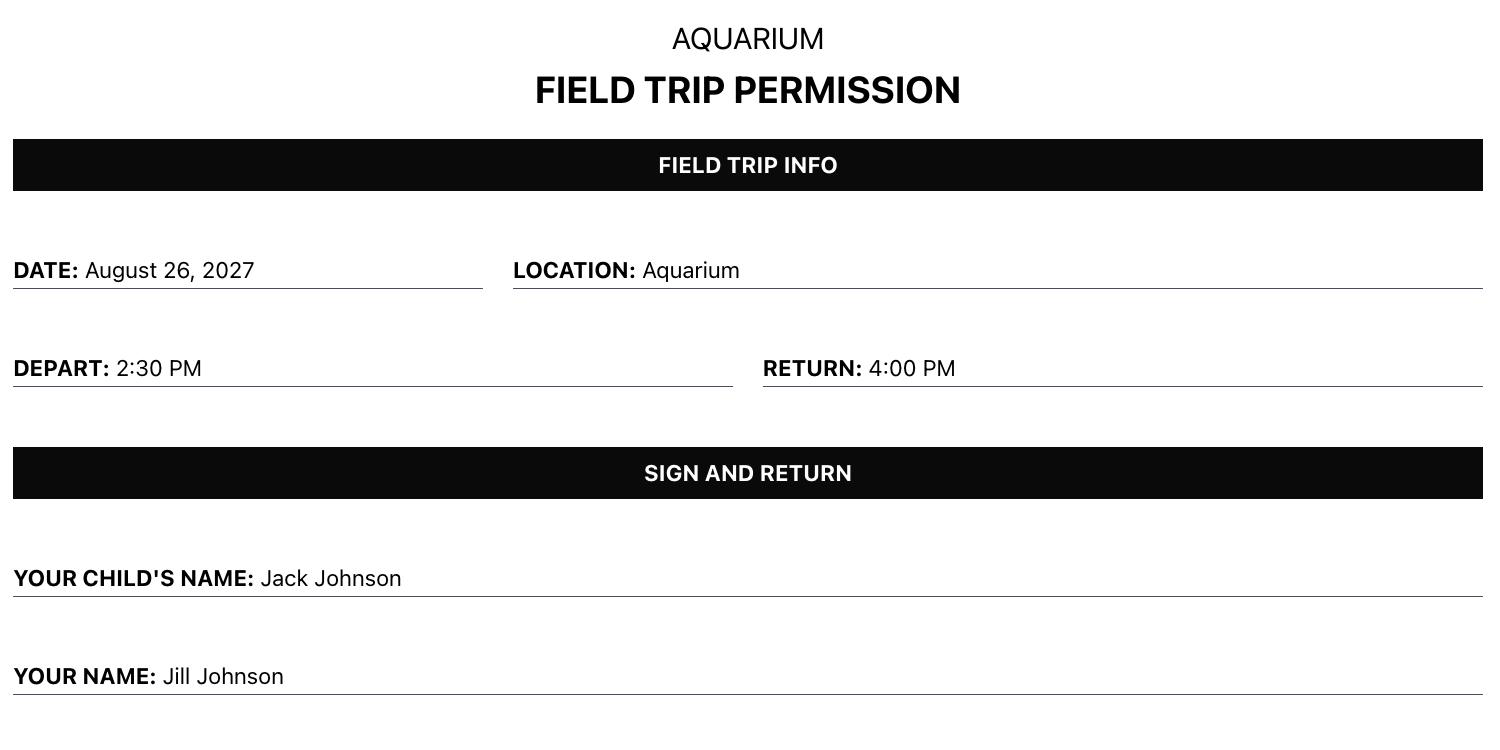
Task: Edit the 4:00 PM return time
Action: pyautogui.click(x=912, y=369)
